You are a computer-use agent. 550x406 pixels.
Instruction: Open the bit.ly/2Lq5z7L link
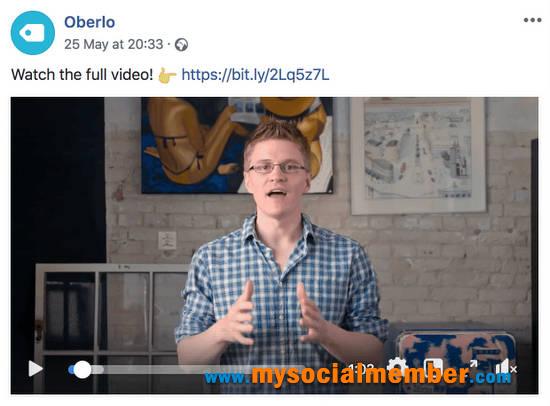(255, 74)
